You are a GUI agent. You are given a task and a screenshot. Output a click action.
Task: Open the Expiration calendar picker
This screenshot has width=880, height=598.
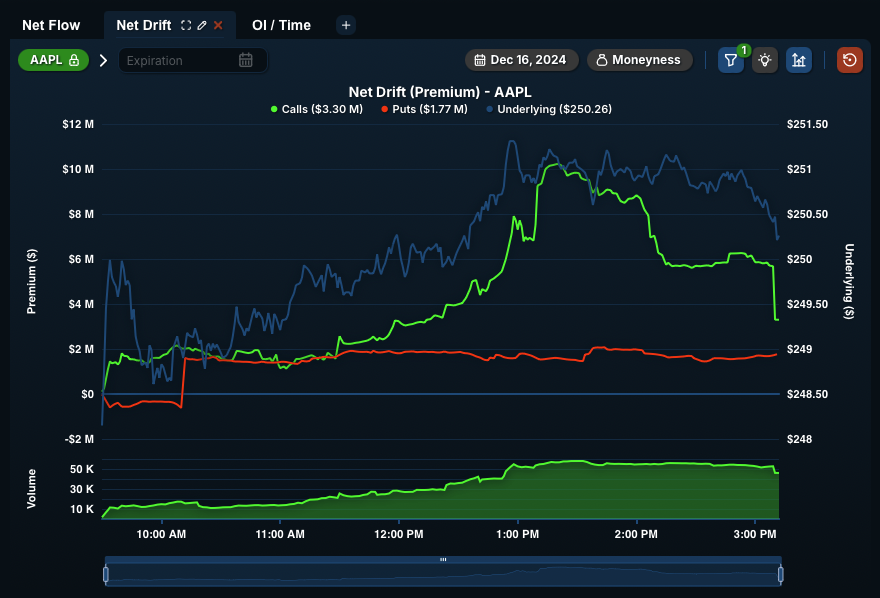(x=246, y=60)
